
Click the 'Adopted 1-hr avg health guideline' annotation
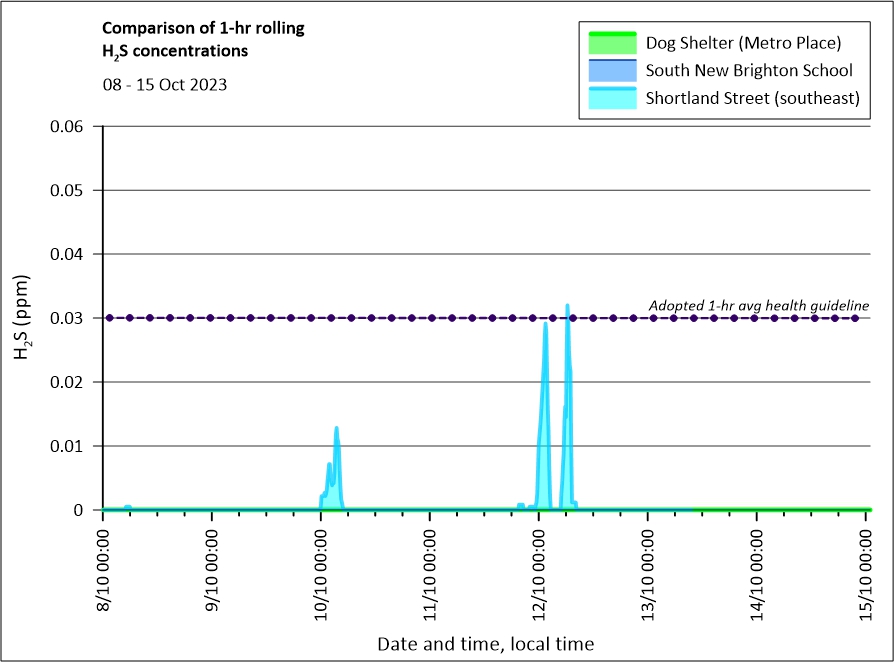[x=758, y=305]
